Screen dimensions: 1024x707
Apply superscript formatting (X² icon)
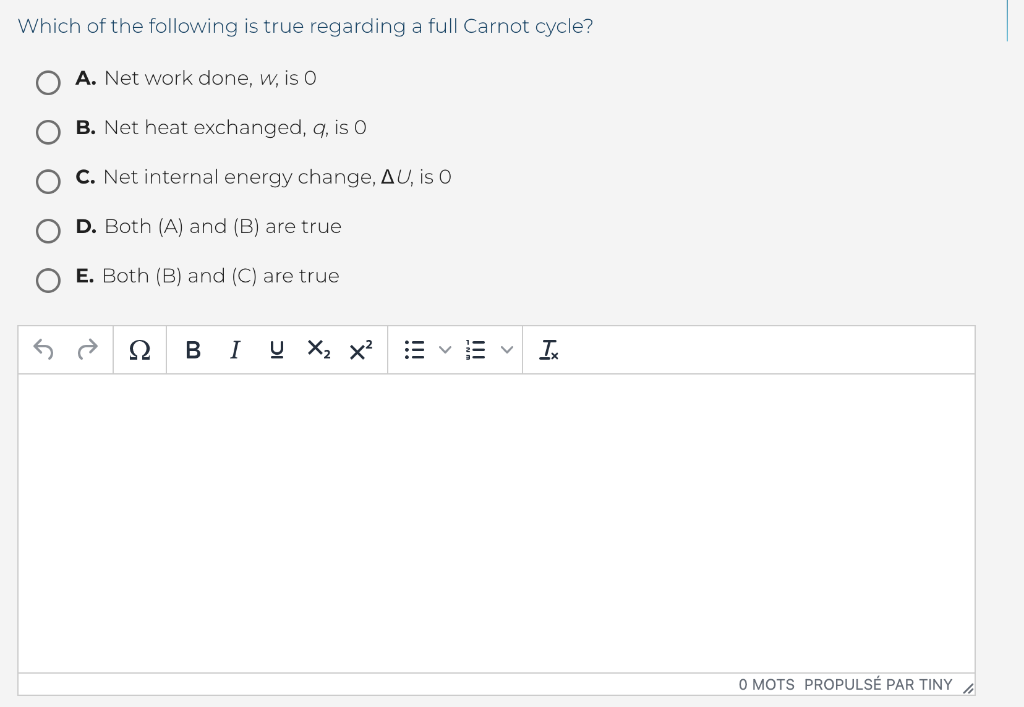tap(360, 349)
